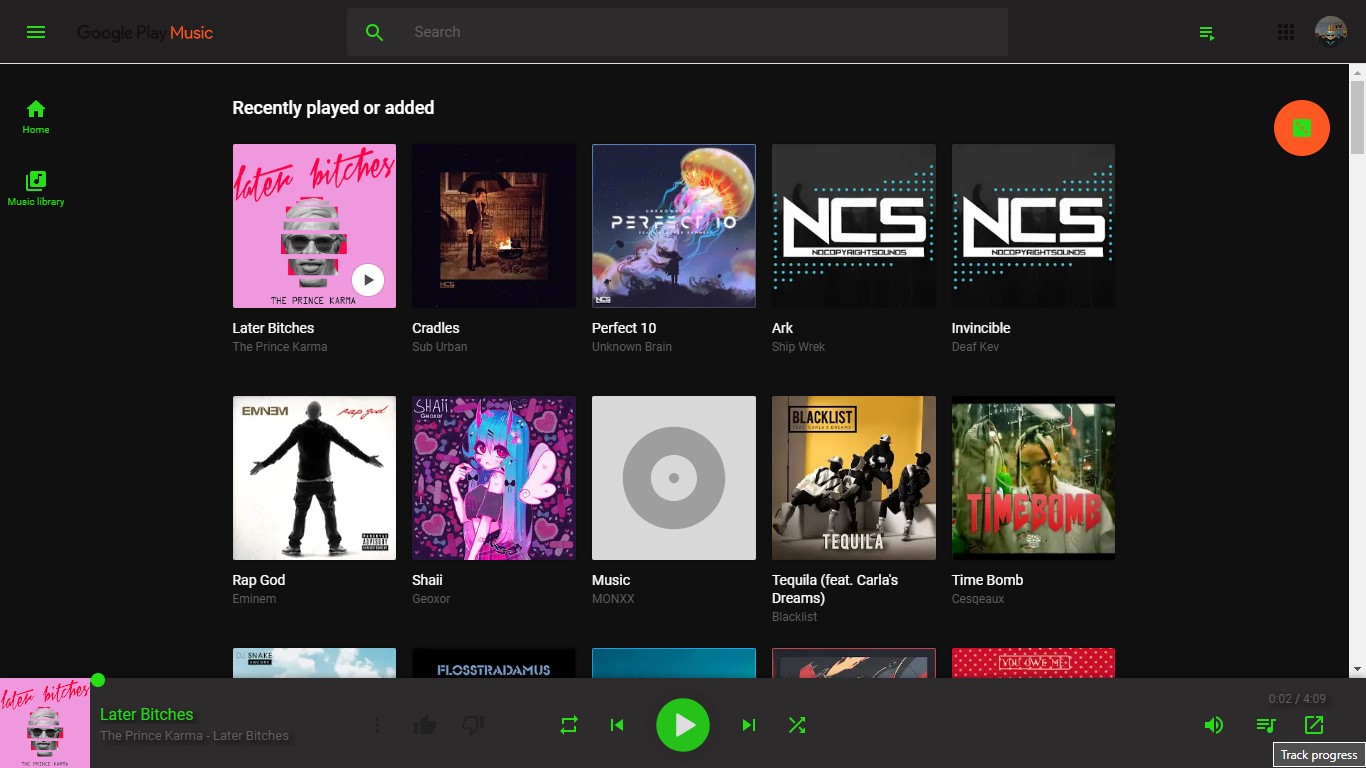
Task: Open the account profile avatar
Action: (x=1331, y=32)
